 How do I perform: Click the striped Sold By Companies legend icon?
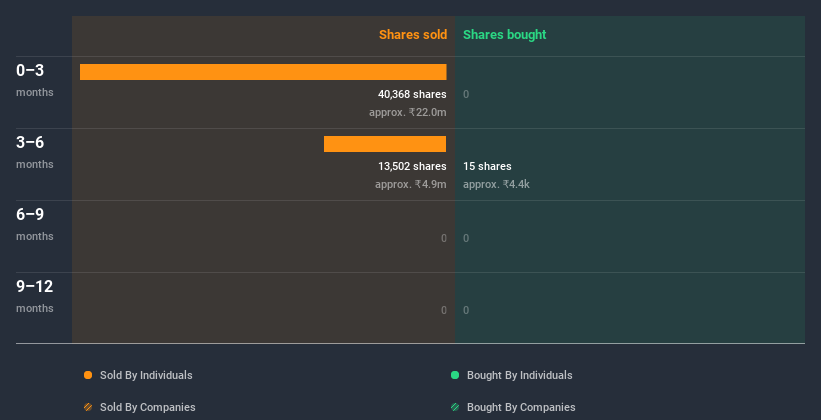(x=88, y=407)
